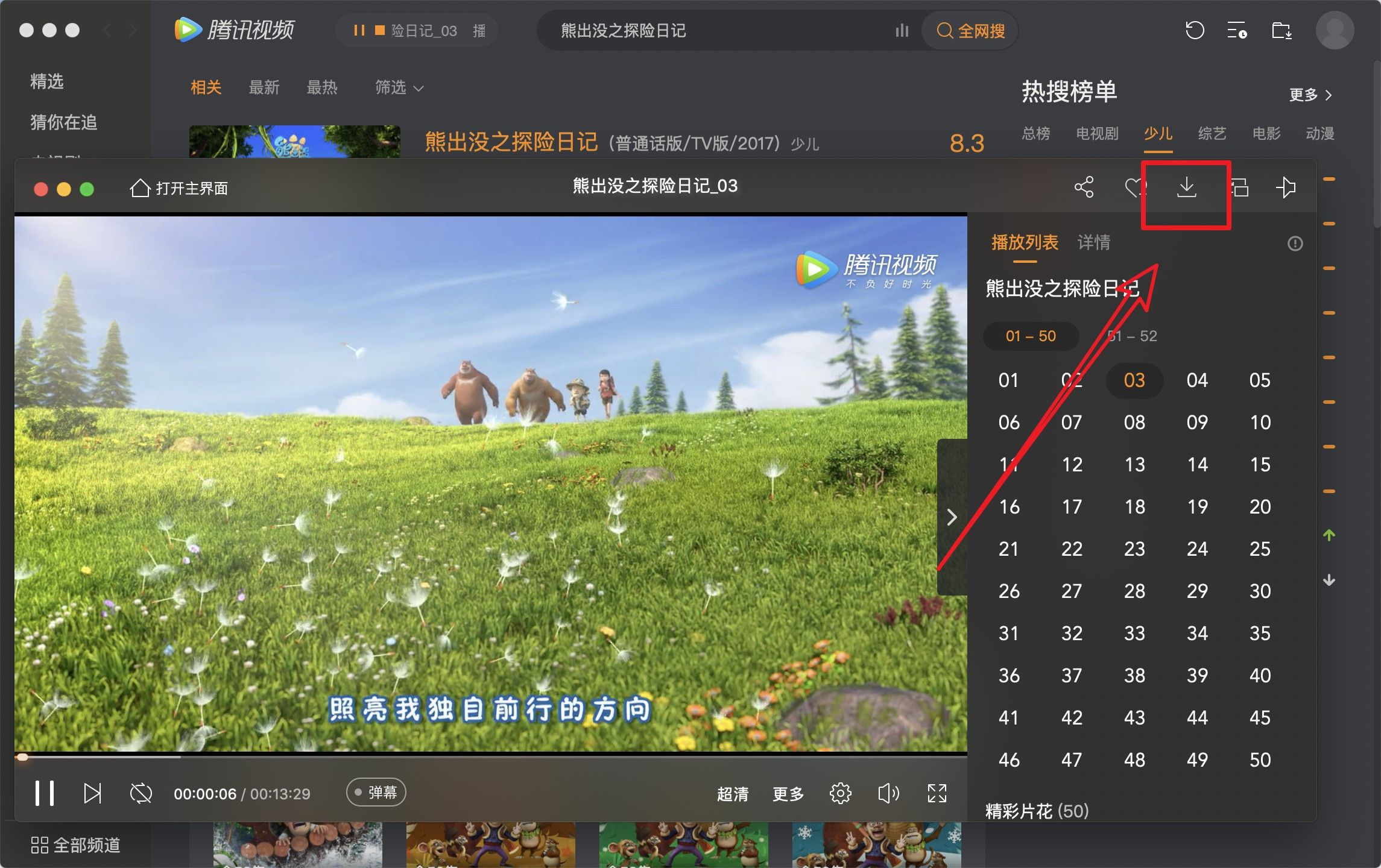Open player settings gear icon
This screenshot has height=868, width=1381.
tap(840, 793)
